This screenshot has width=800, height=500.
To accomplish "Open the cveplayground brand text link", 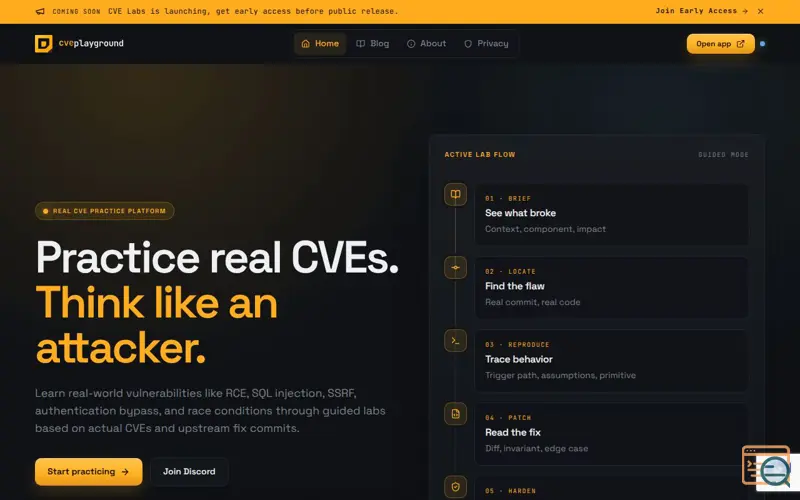I will (x=91, y=43).
